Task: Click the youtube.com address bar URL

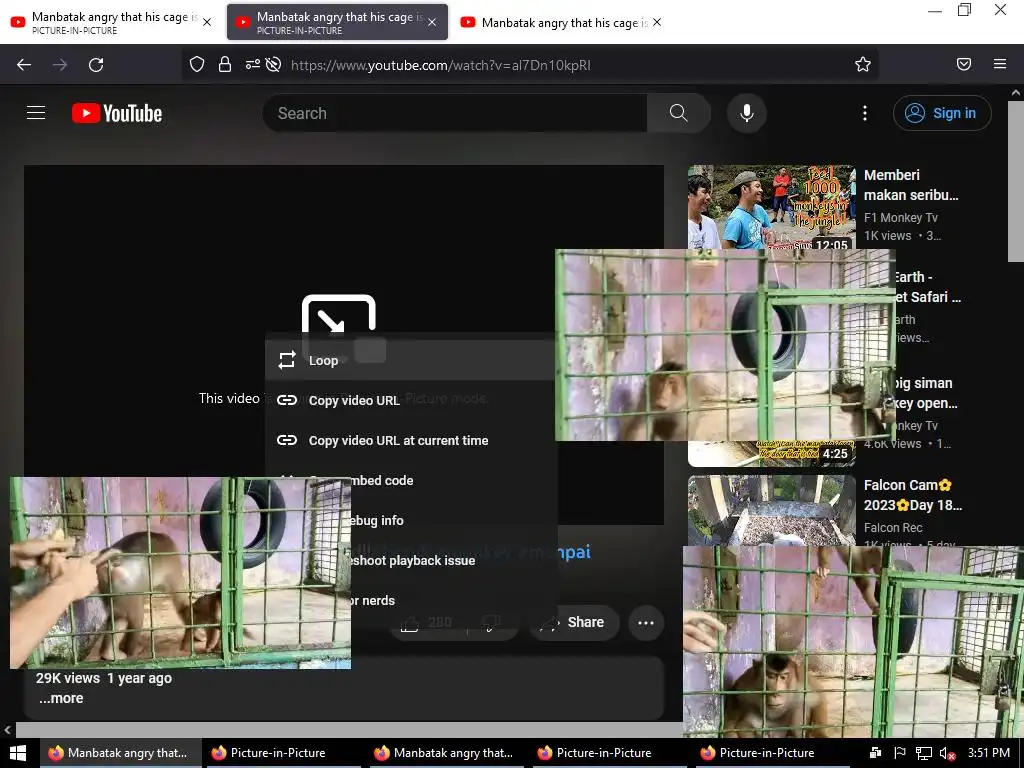Action: 441,65
